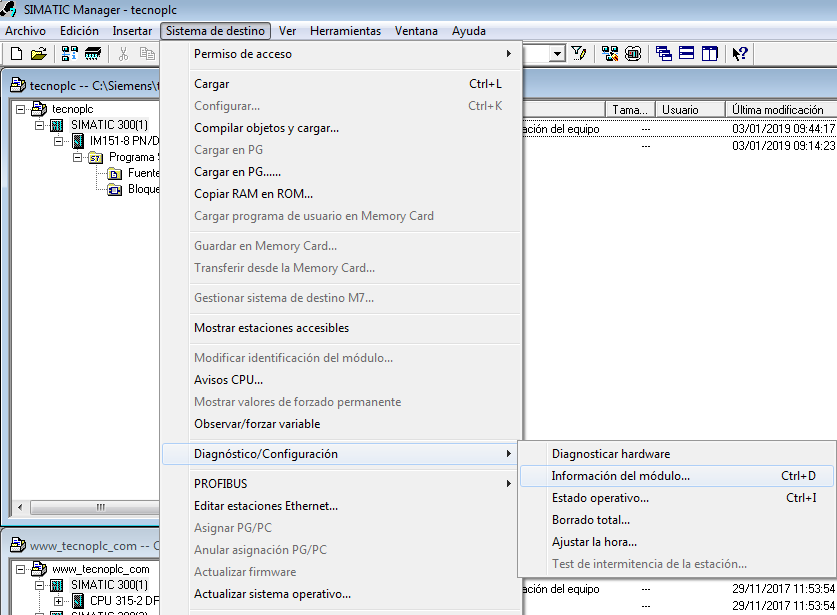Click the Accessible Nodes toolbar icon
This screenshot has width=837, height=615.
coord(69,53)
